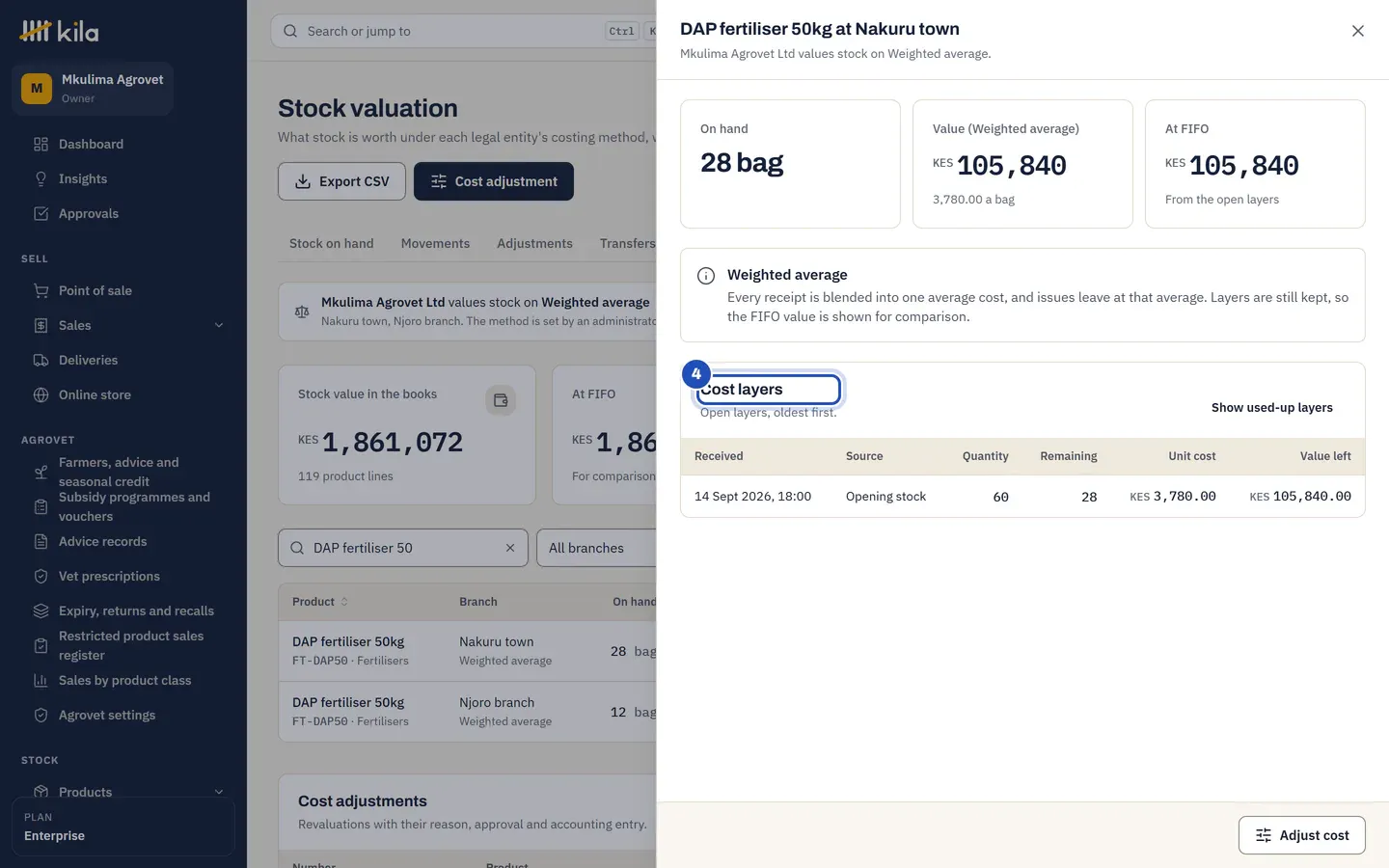Sort the table by Product column
Image resolution: width=1389 pixels, height=868 pixels.
(x=320, y=602)
